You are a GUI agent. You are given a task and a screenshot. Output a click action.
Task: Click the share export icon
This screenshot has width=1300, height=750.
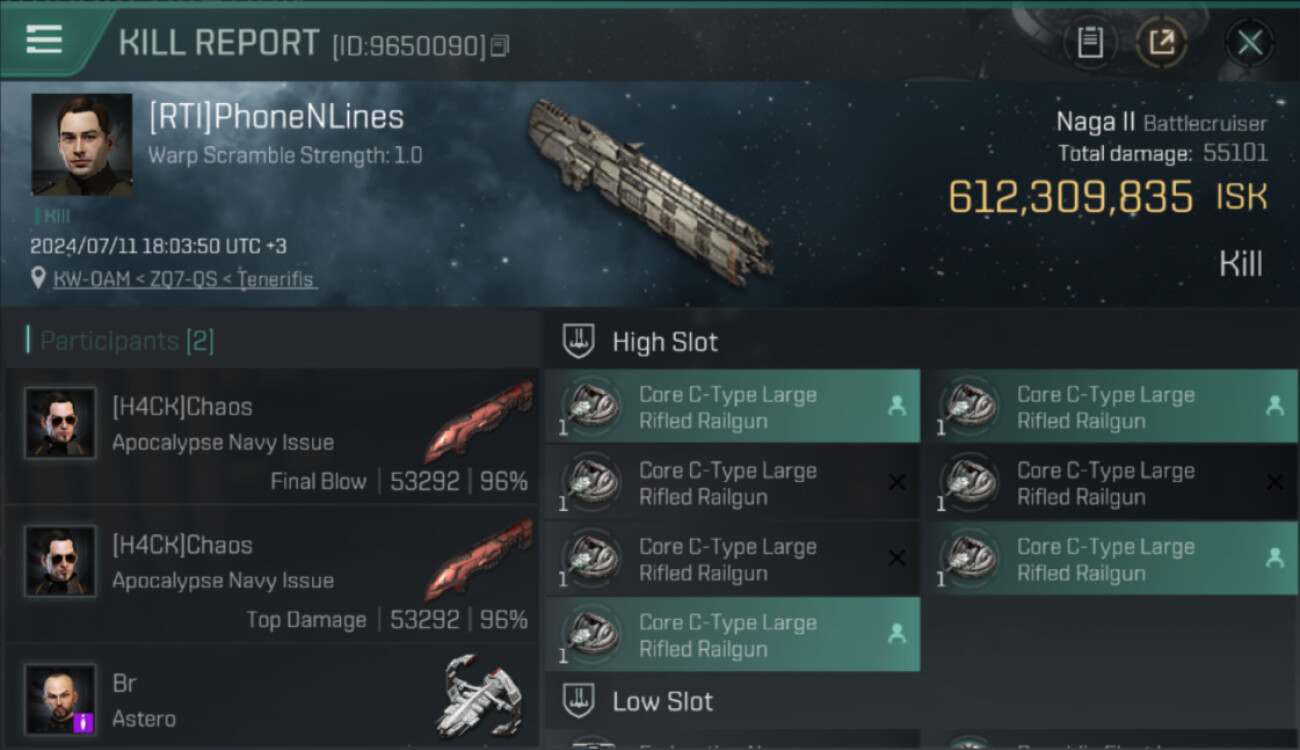click(x=1161, y=42)
